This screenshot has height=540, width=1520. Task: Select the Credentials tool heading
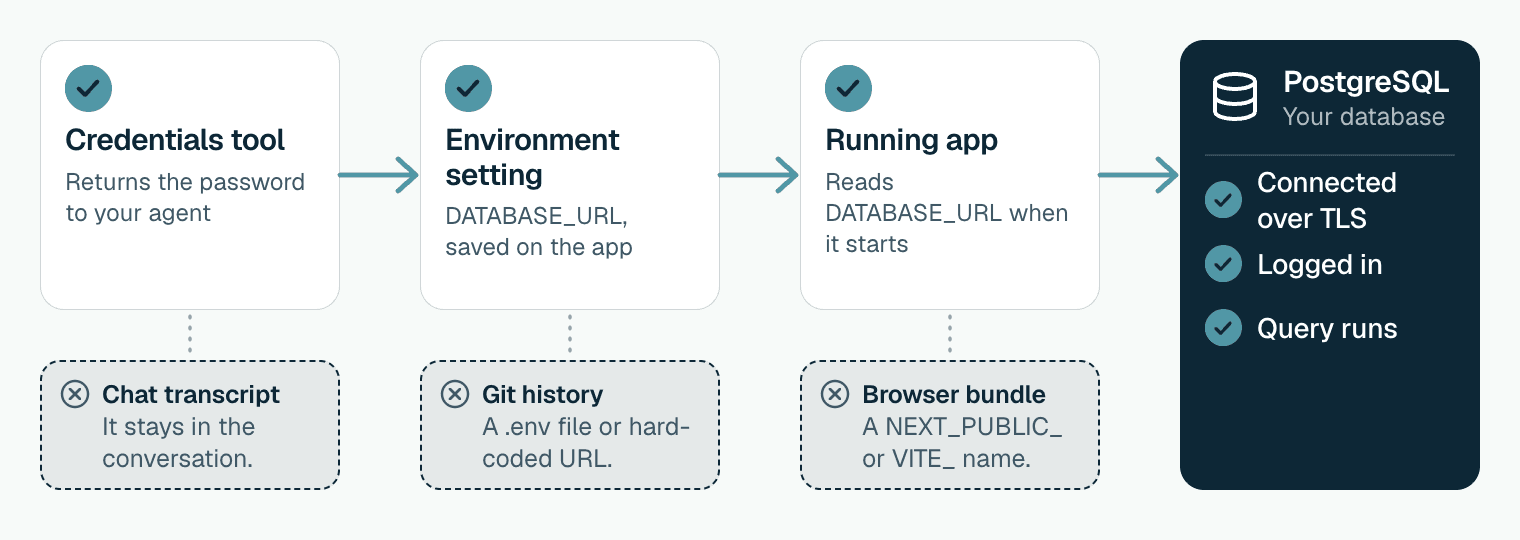tap(175, 140)
